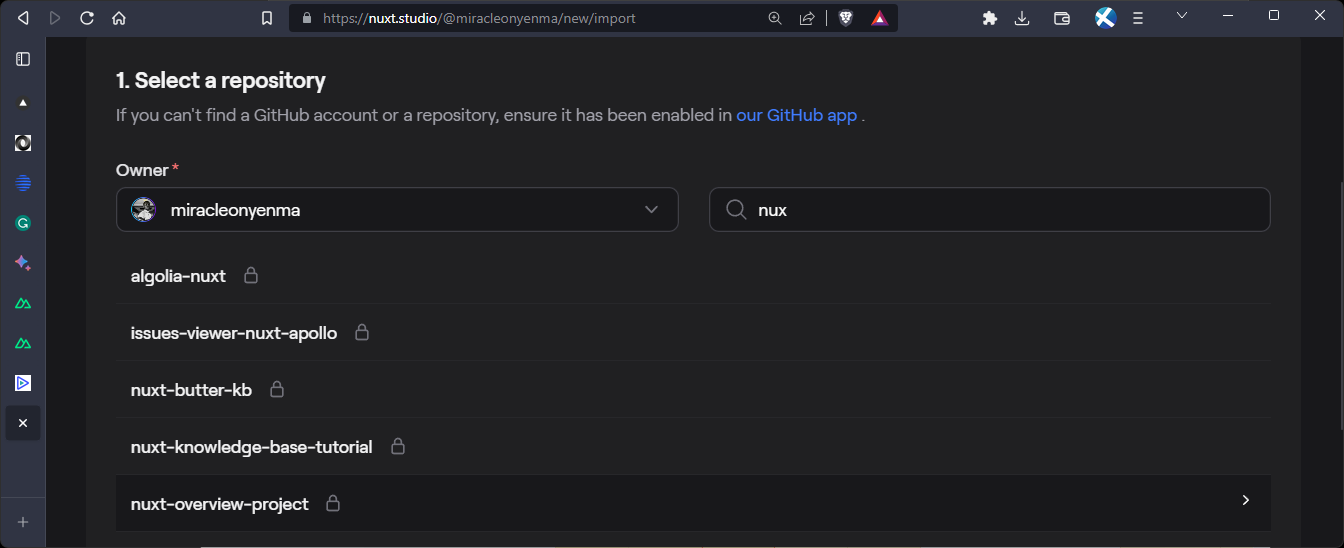Add a new tab via plus icon

tap(23, 522)
